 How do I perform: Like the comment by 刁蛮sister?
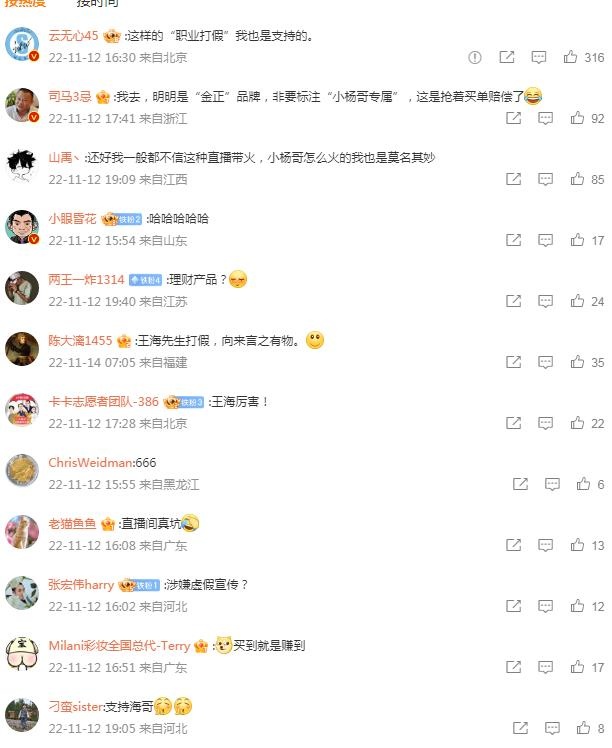click(x=583, y=728)
